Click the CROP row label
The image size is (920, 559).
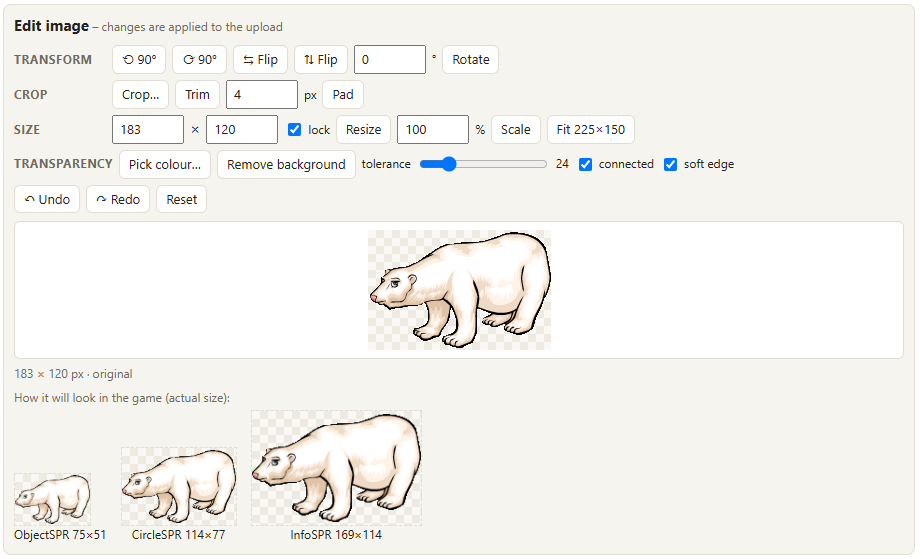click(x=31, y=95)
